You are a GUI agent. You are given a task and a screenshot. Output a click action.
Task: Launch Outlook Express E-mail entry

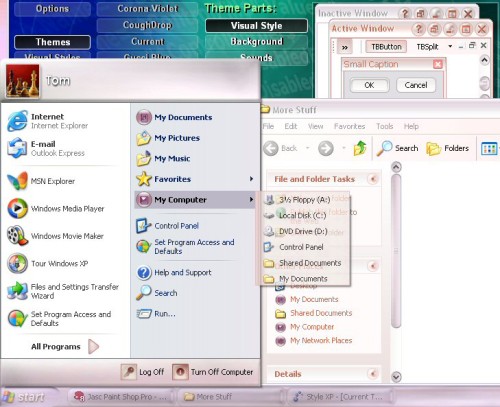coord(46,148)
